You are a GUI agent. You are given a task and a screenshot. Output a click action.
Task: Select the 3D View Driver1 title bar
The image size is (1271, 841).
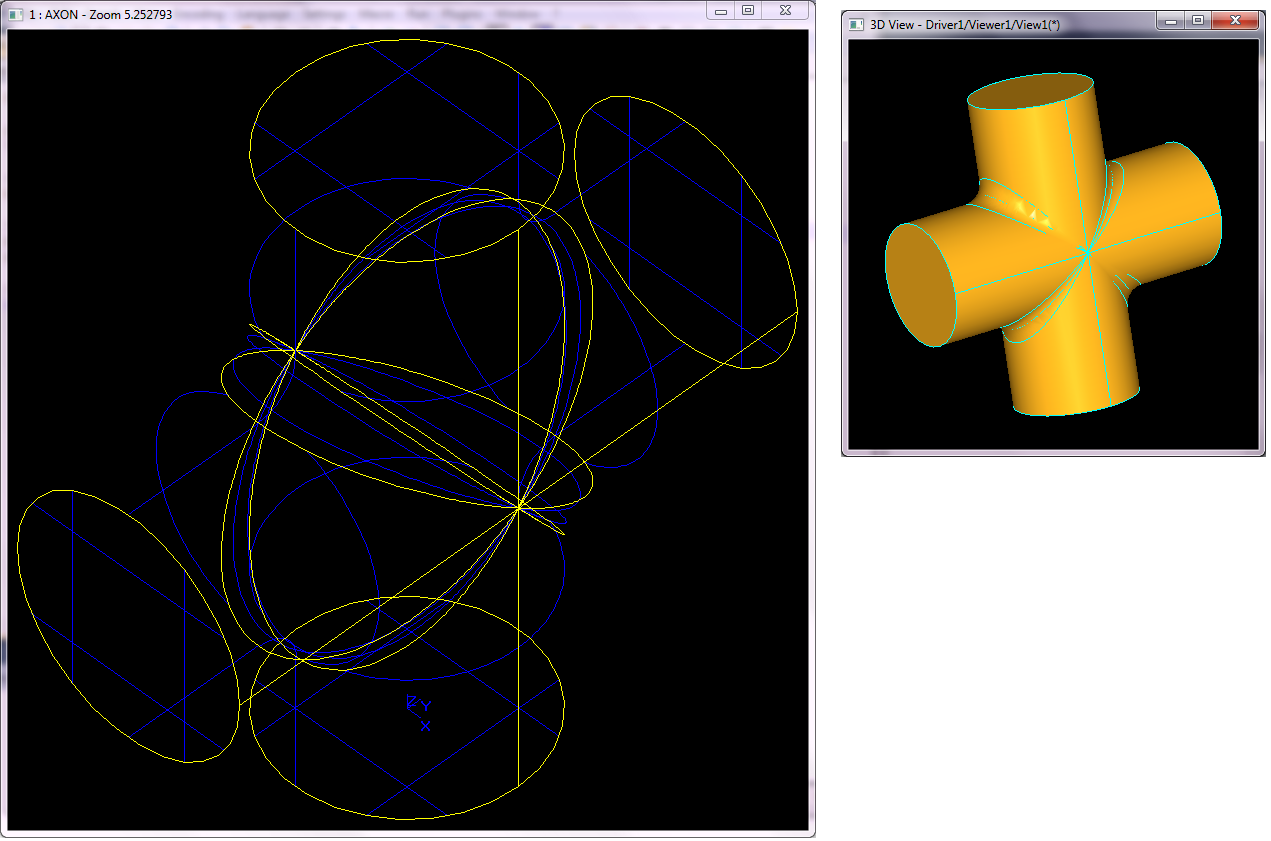[1000, 24]
